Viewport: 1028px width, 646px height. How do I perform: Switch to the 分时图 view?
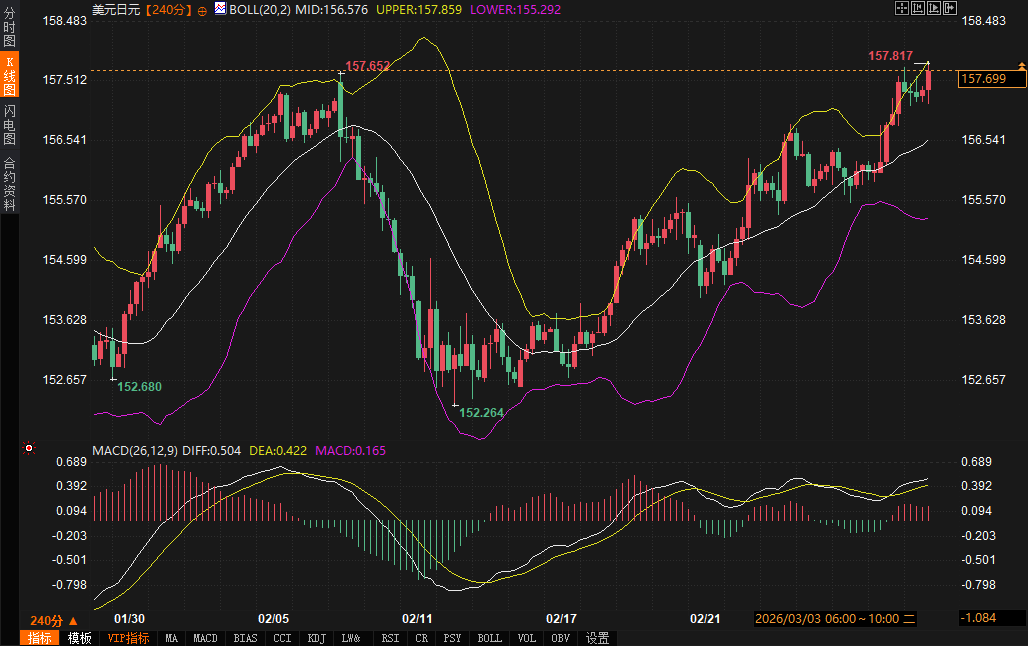pyautogui.click(x=9, y=28)
